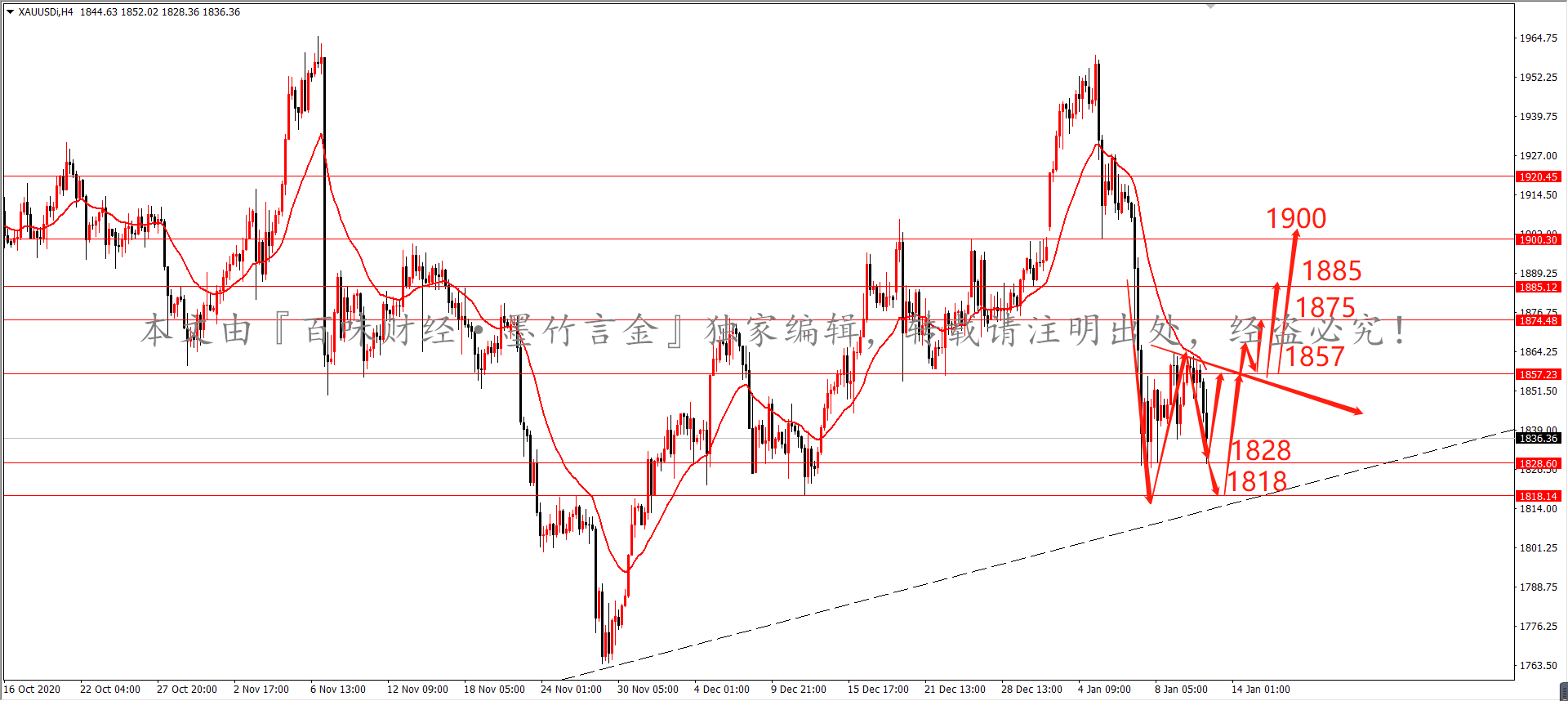Click the 1801.25 price axis label
Viewport: 1568px width, 701px height.
click(1538, 548)
